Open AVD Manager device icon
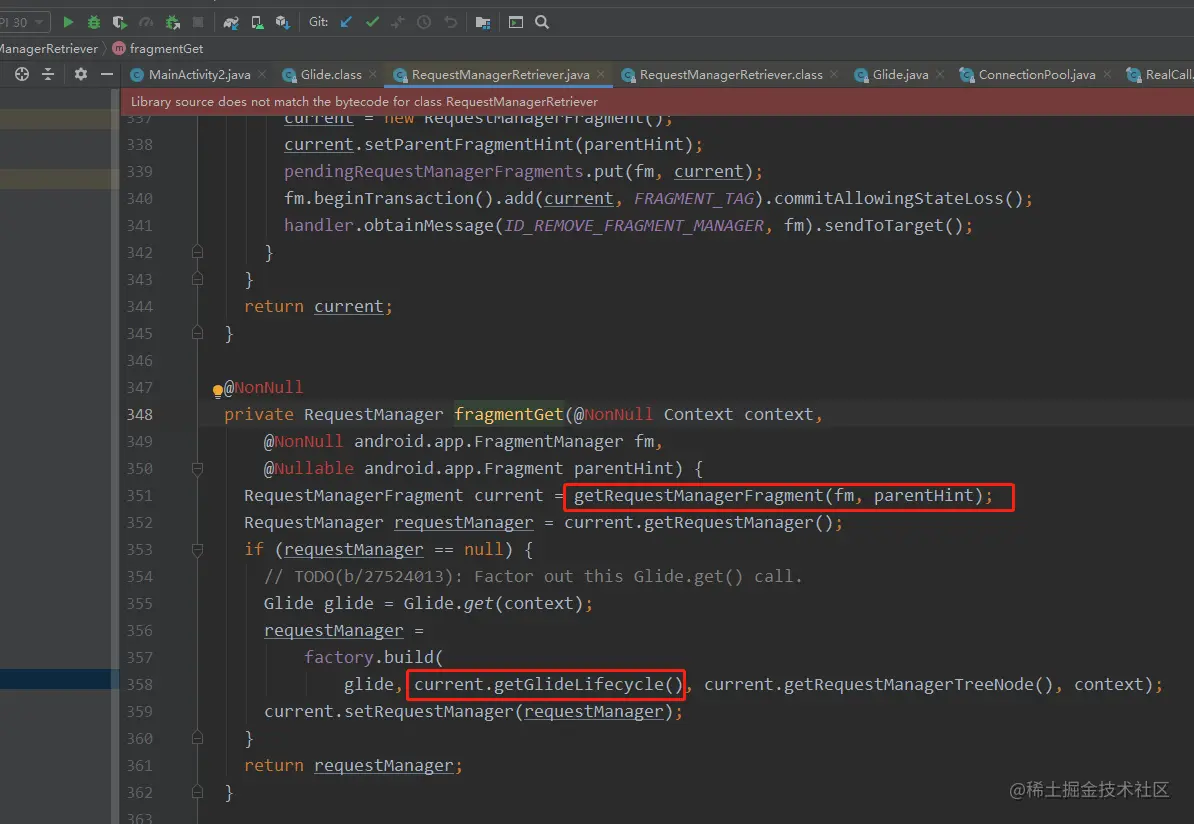This screenshot has width=1194, height=824. pyautogui.click(x=257, y=22)
